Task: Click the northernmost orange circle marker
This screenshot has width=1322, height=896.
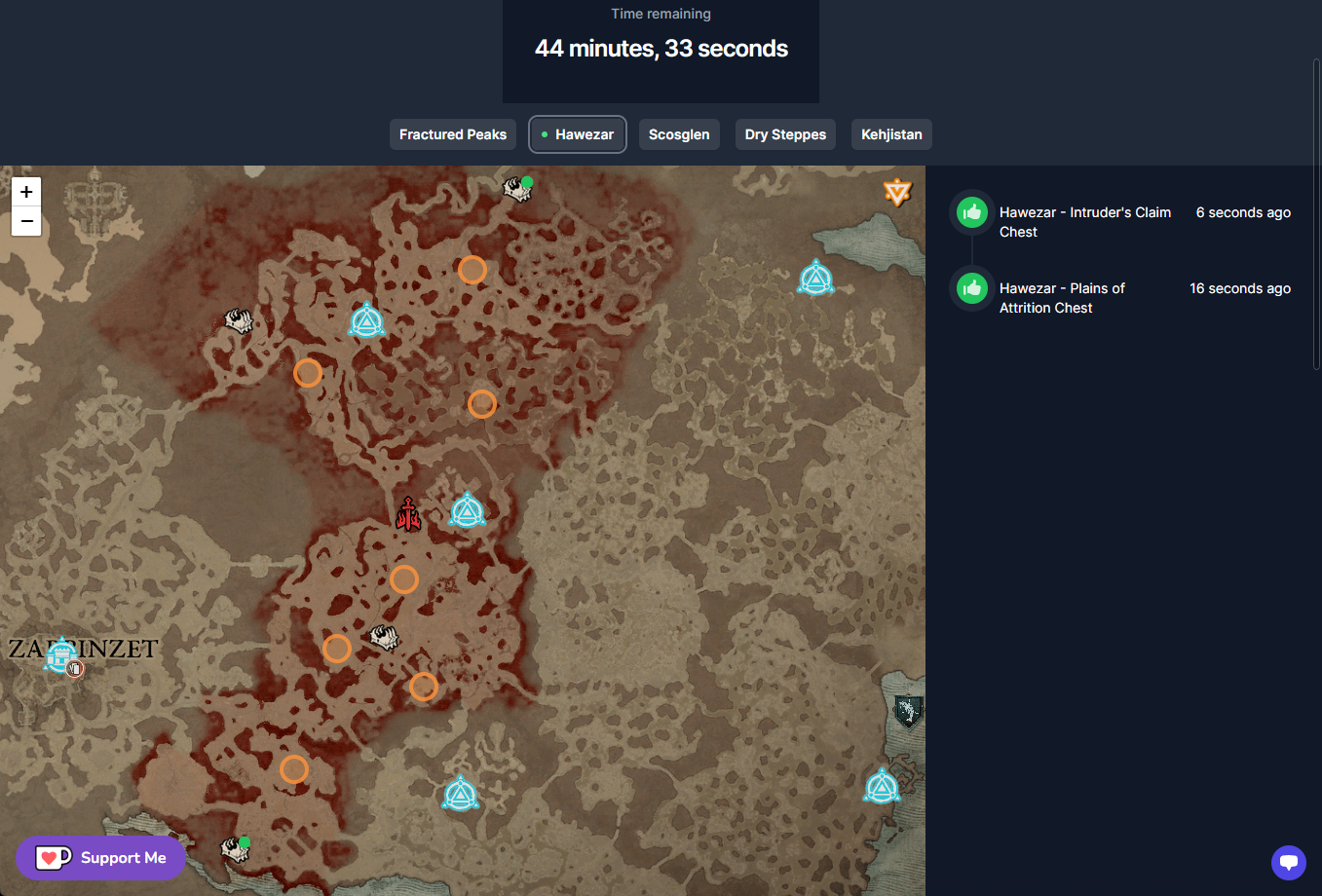Action: (472, 270)
